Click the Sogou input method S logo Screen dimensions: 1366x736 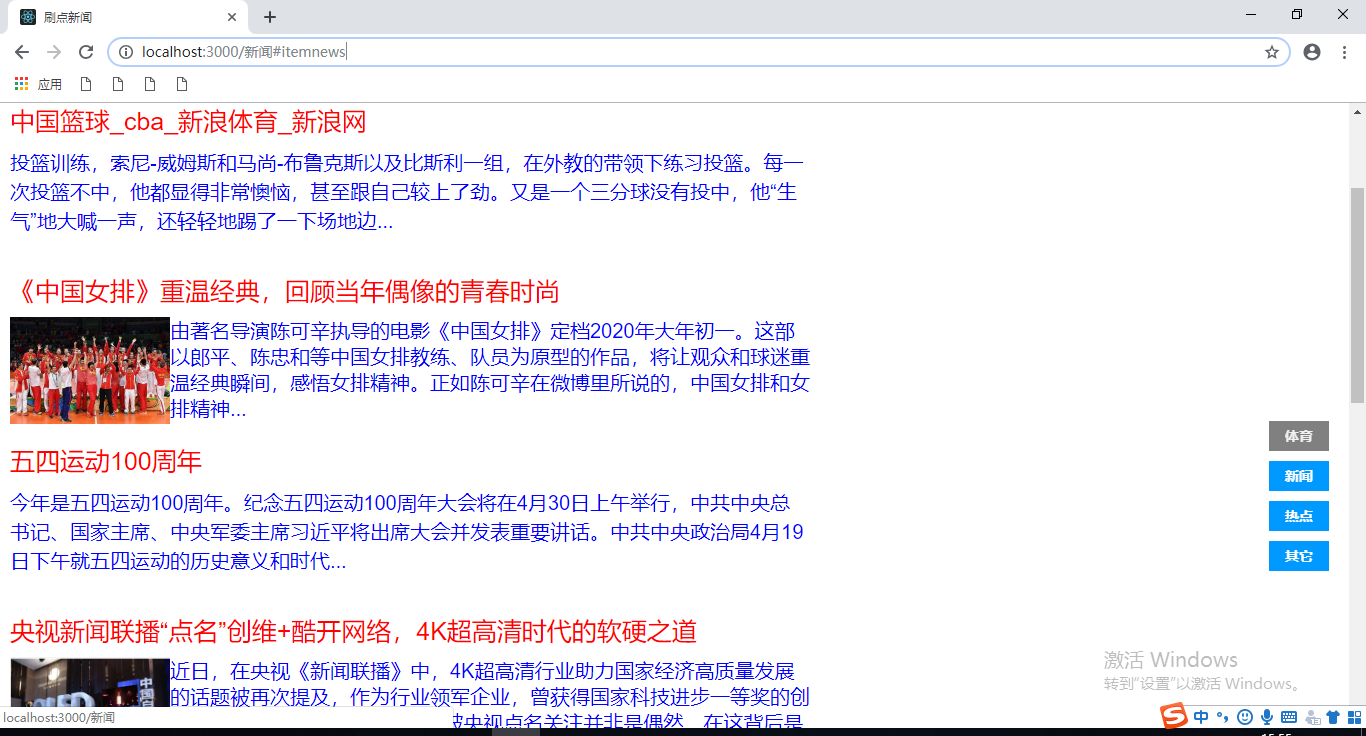pyautogui.click(x=1174, y=716)
